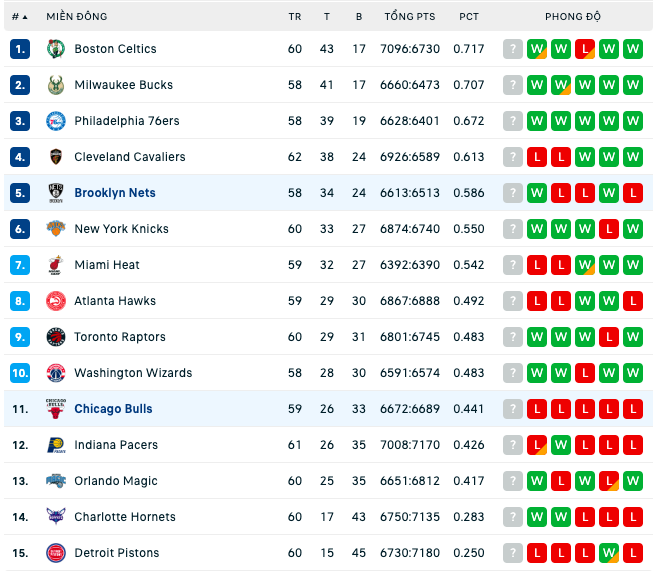Select the Brooklyn Nets logo icon
This screenshot has height=577, width=657.
click(56, 193)
